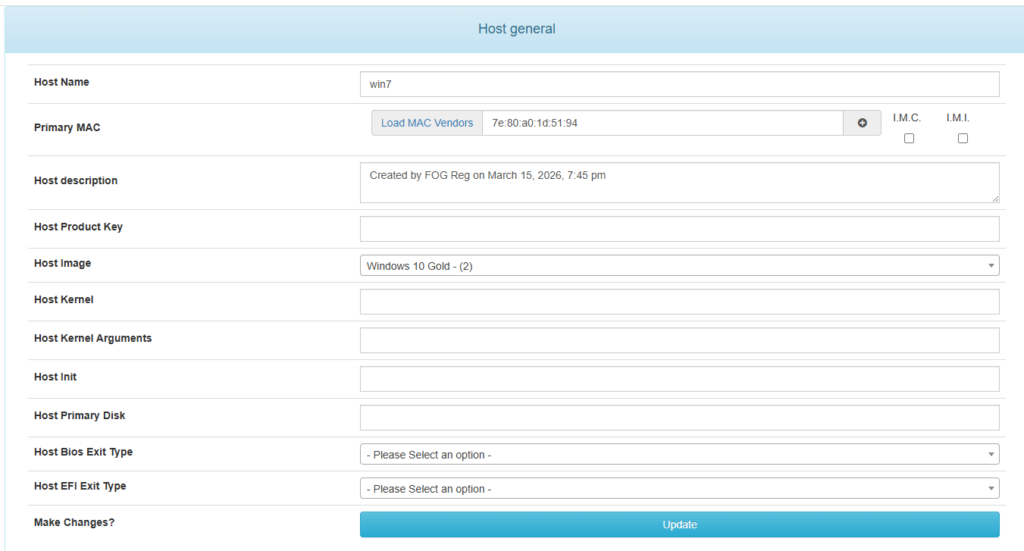Click the plus icon to add MAC
The width and height of the screenshot is (1024, 551).
pyautogui.click(x=862, y=123)
